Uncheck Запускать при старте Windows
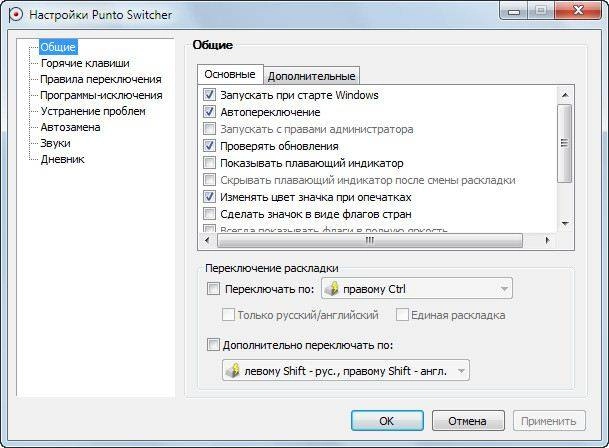Screen dimensions: 609x448 point(209,95)
